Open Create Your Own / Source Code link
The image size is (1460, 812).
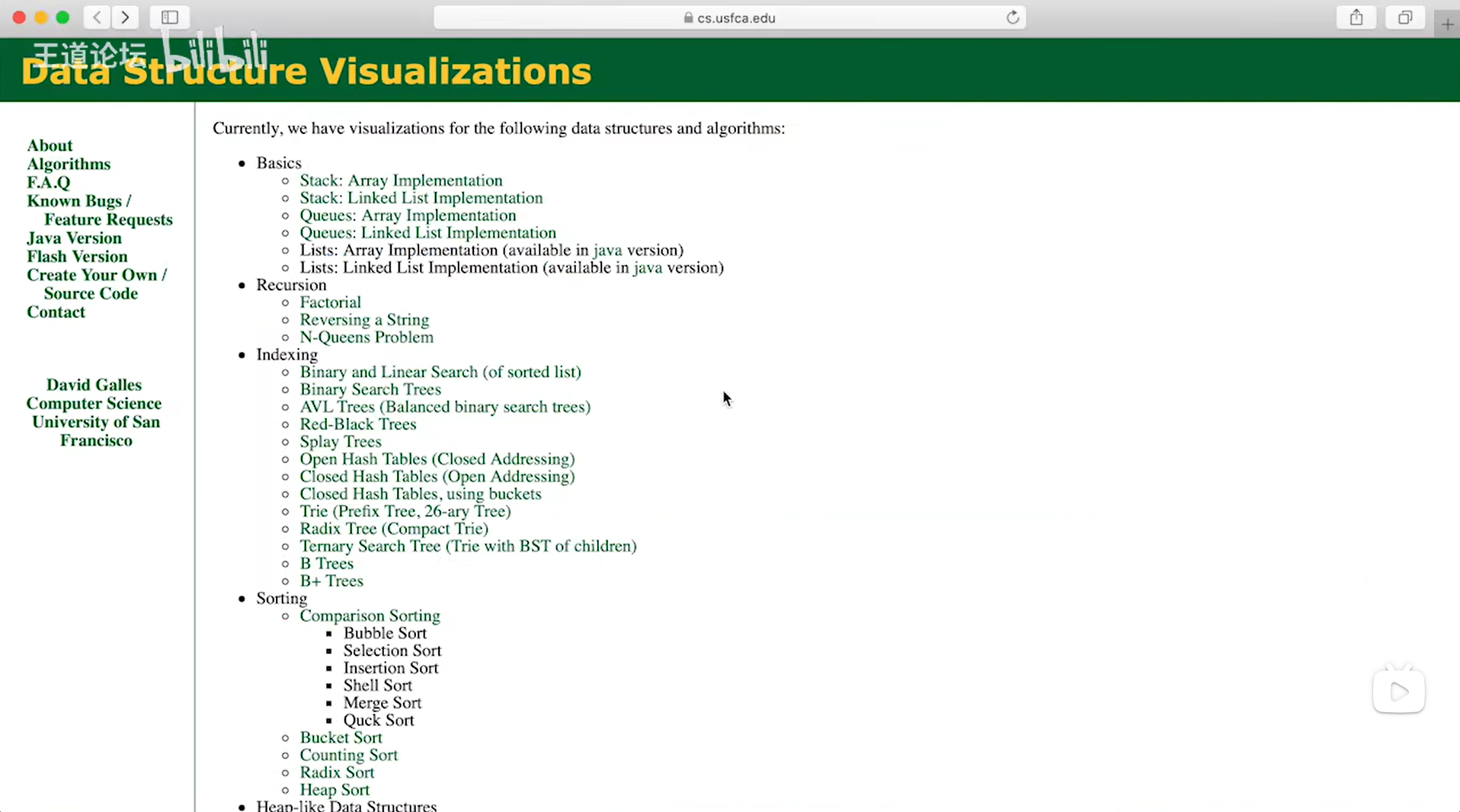[x=97, y=284]
